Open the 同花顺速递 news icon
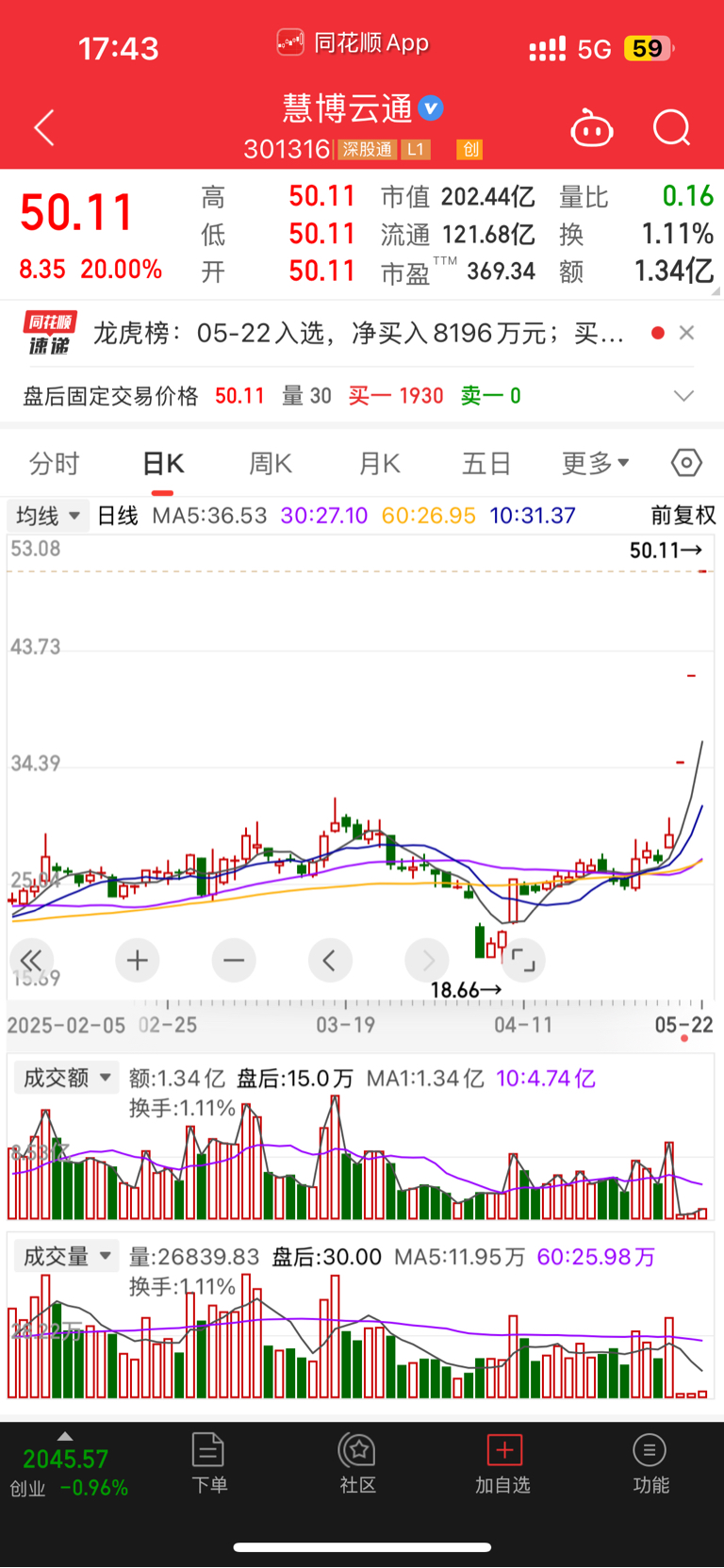The image size is (724, 1568). pos(49,334)
